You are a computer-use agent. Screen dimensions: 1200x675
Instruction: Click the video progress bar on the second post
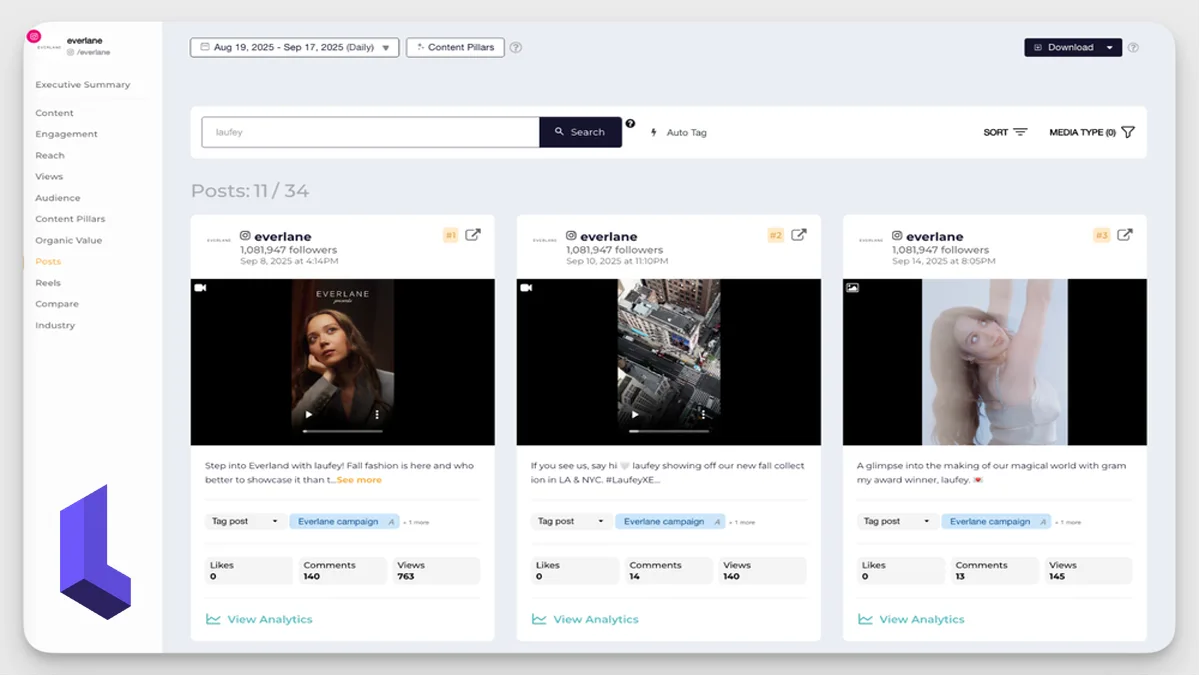tap(670, 433)
